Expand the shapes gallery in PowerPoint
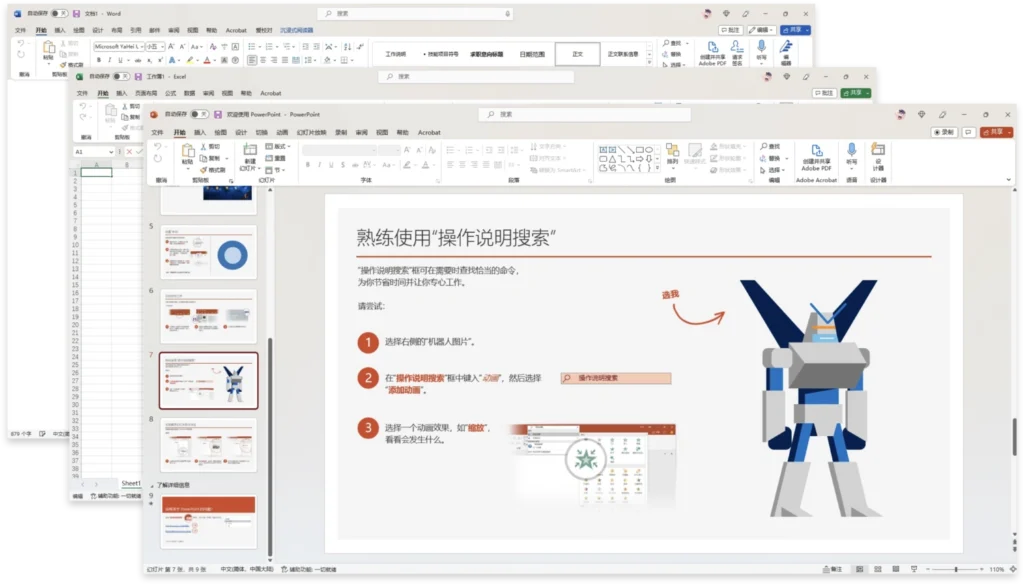Screen dimensions: 1024x585 tap(657, 169)
